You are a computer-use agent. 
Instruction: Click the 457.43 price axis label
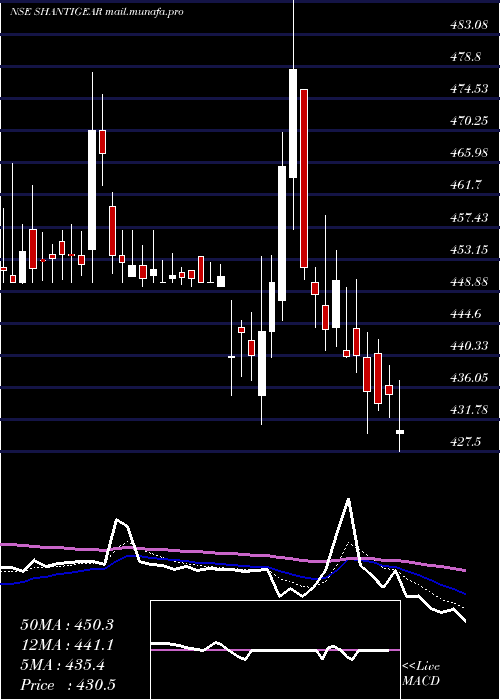point(468,217)
